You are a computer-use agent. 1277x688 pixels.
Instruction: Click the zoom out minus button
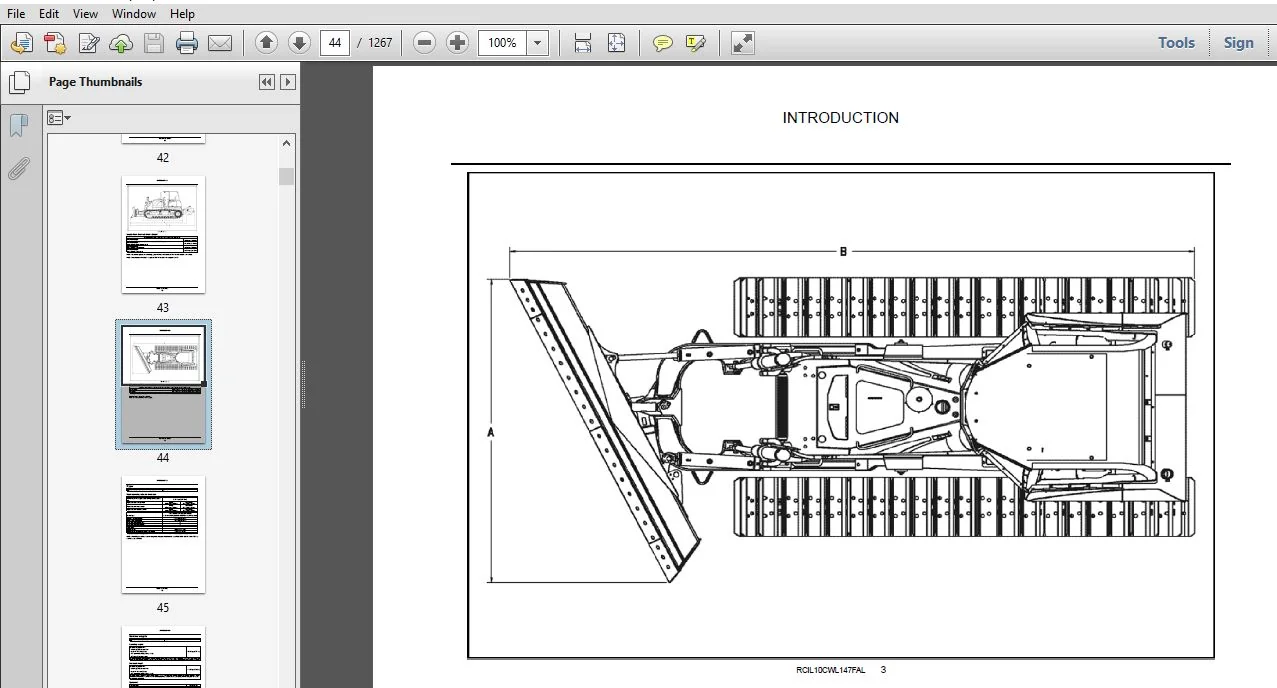pyautogui.click(x=425, y=42)
